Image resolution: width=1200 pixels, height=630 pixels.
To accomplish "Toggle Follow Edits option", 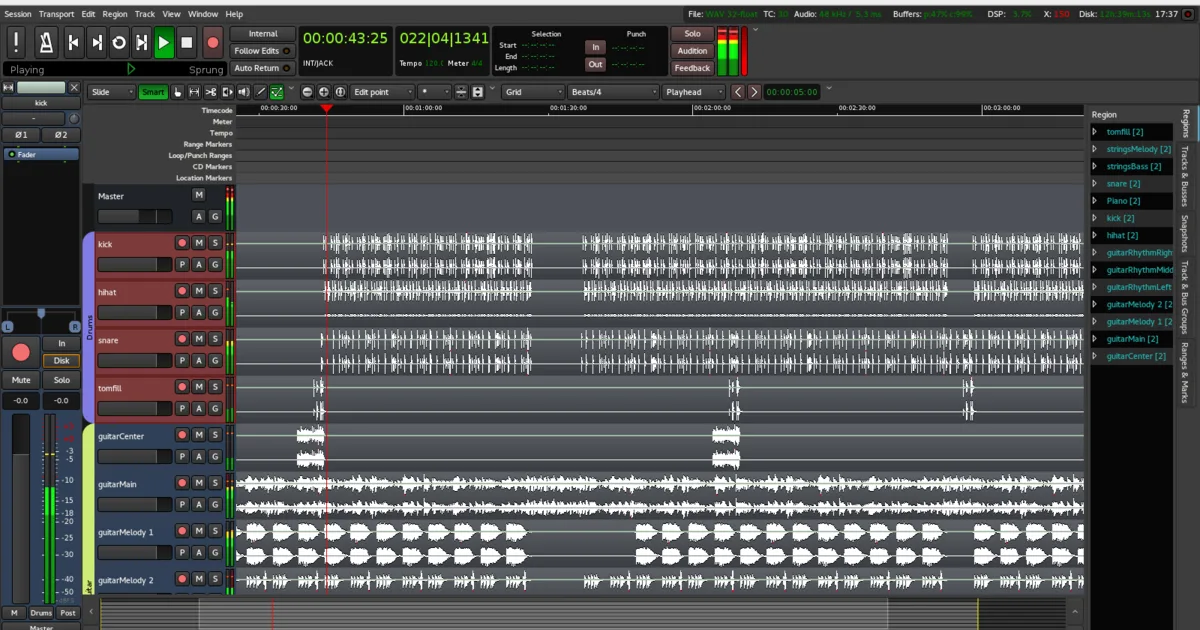I will pyautogui.click(x=262, y=51).
